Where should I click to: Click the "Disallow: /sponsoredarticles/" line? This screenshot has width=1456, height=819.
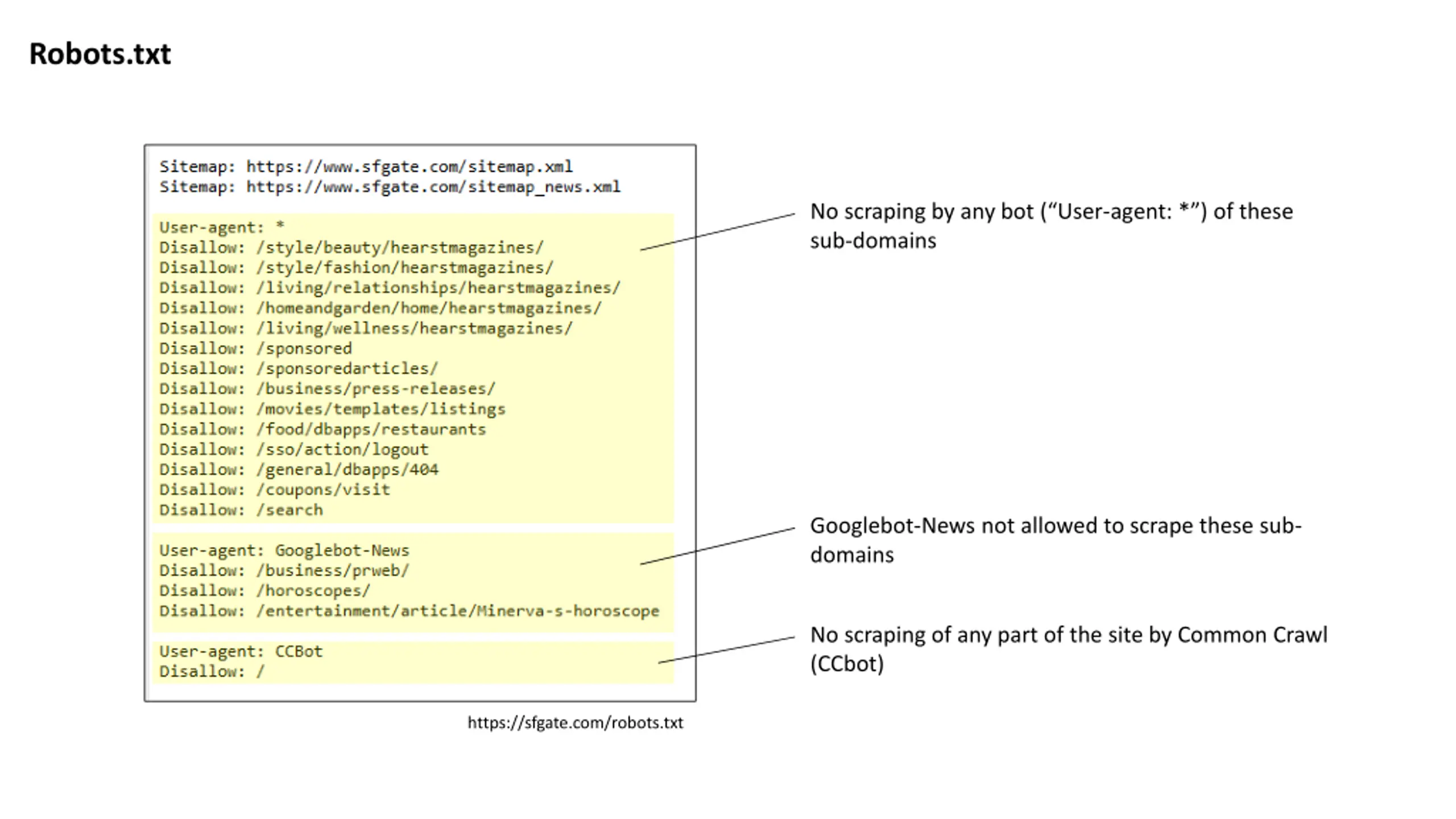tap(299, 369)
